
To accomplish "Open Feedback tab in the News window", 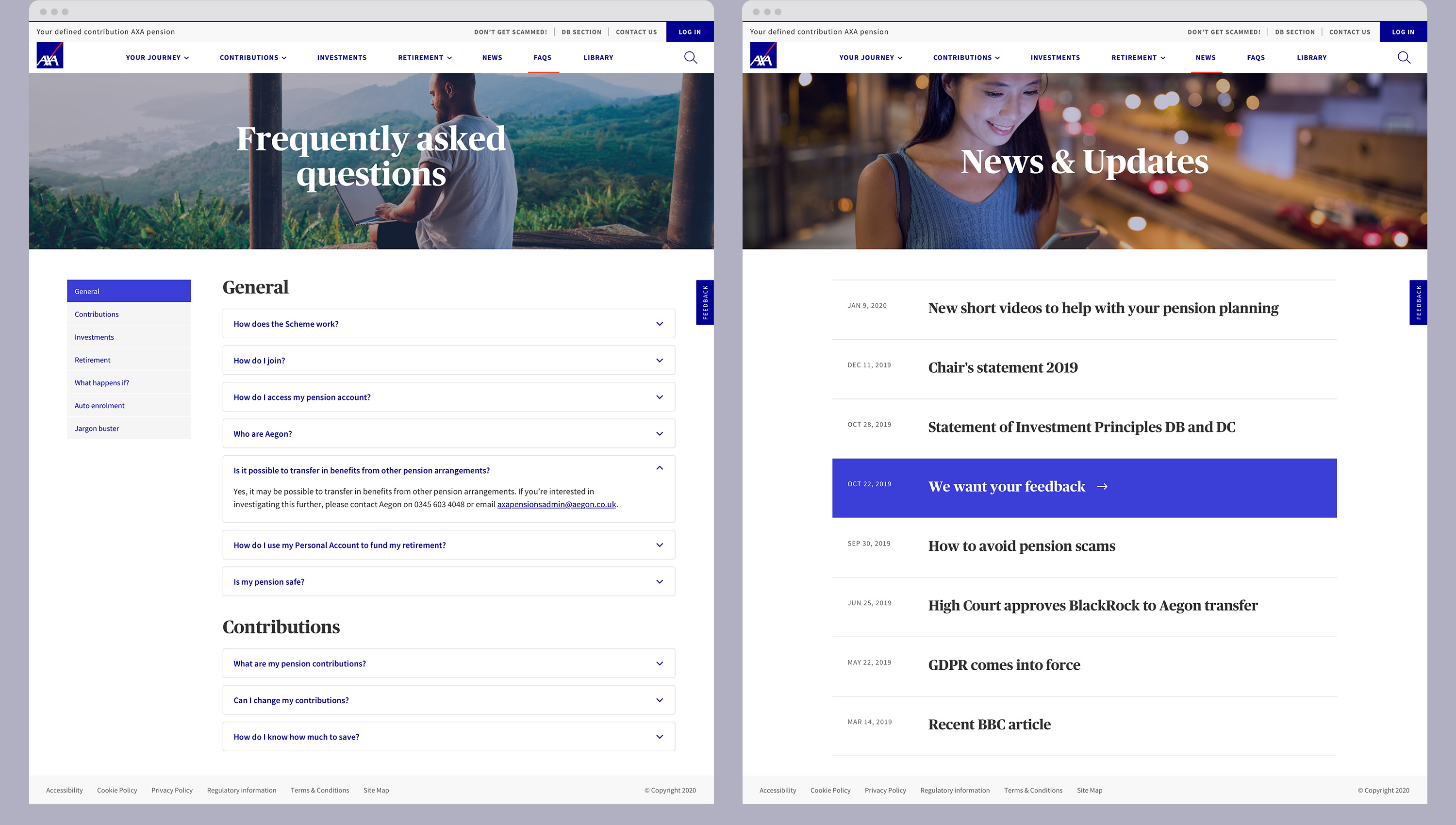I will tap(1418, 302).
